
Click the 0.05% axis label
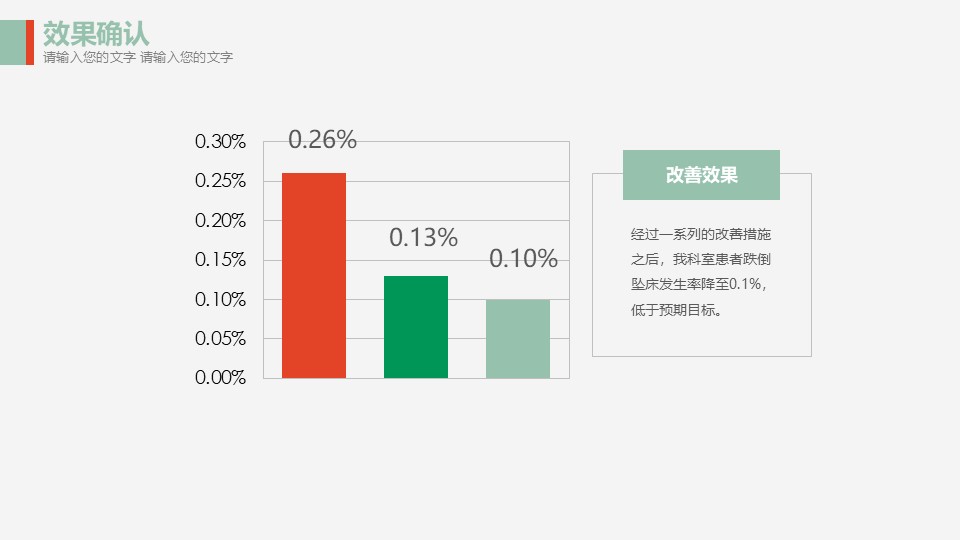pyautogui.click(x=220, y=338)
